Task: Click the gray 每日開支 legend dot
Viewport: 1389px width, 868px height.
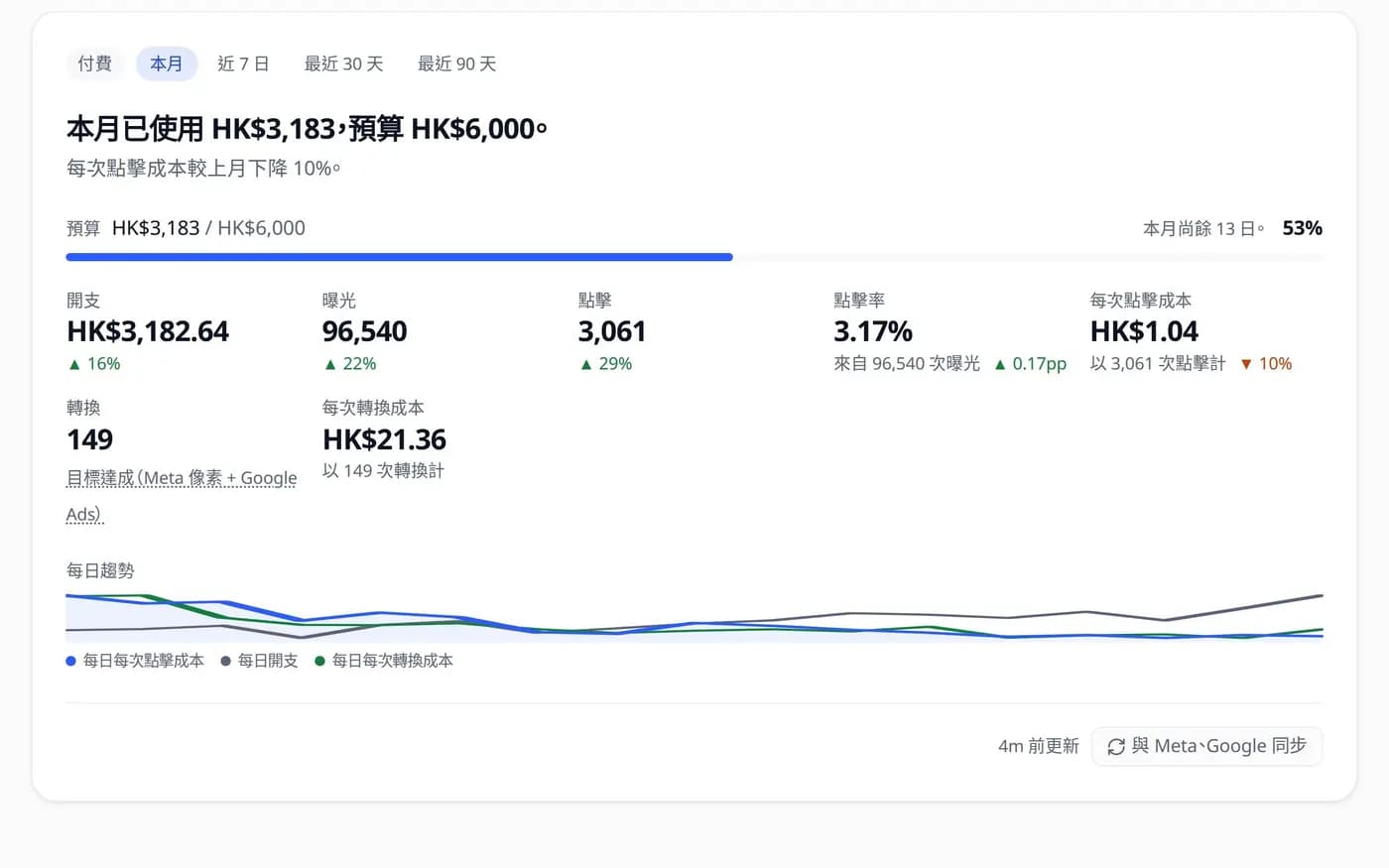Action: (x=226, y=661)
